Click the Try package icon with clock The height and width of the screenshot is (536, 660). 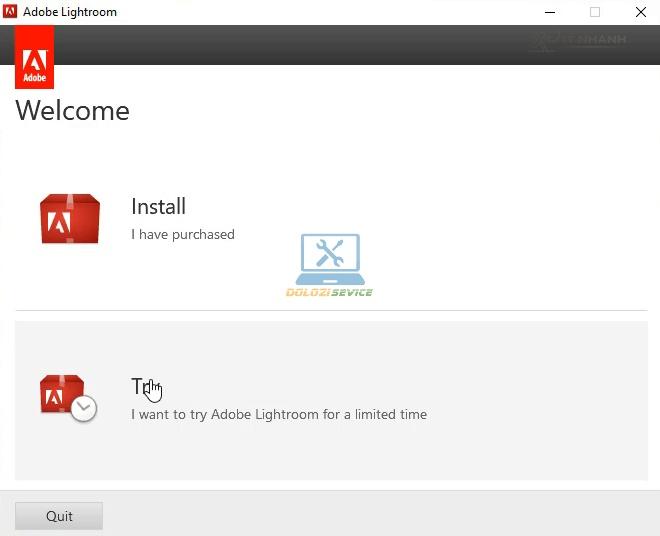[67, 397]
